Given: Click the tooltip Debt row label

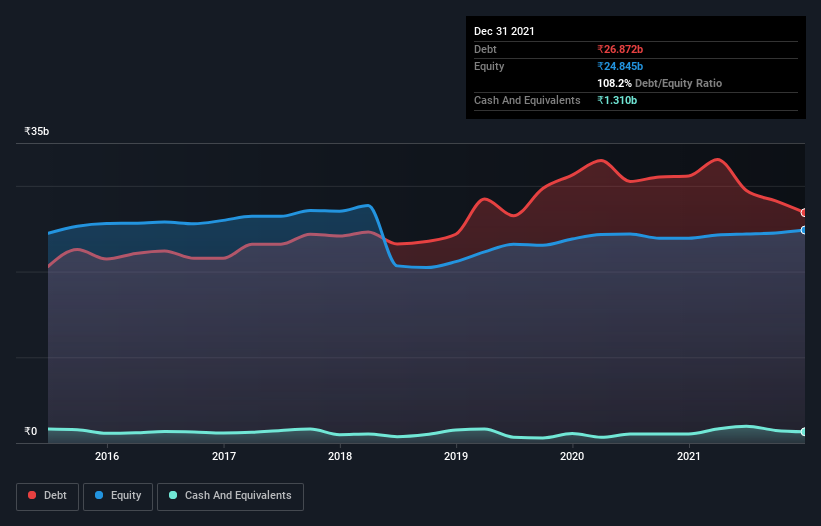Looking at the screenshot, I should click(485, 49).
